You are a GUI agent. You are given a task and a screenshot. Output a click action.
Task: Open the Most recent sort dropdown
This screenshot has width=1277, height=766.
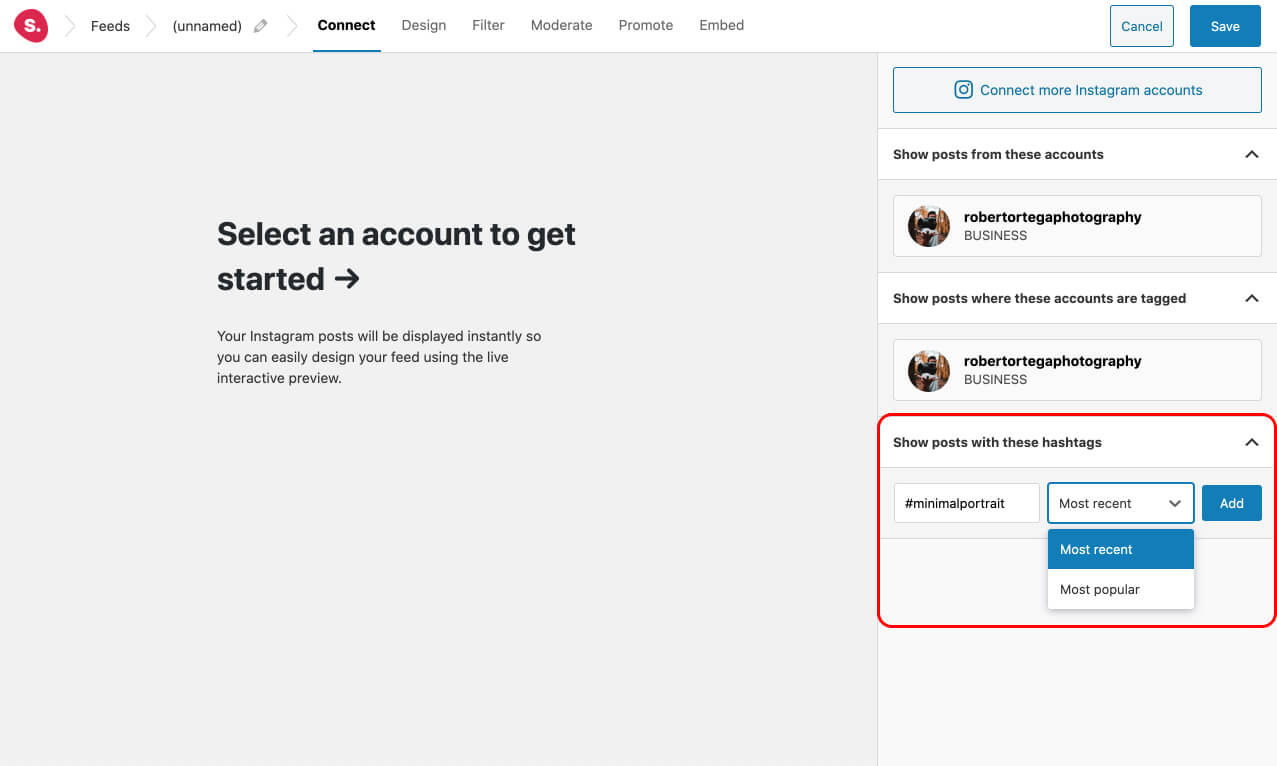pyautogui.click(x=1121, y=503)
